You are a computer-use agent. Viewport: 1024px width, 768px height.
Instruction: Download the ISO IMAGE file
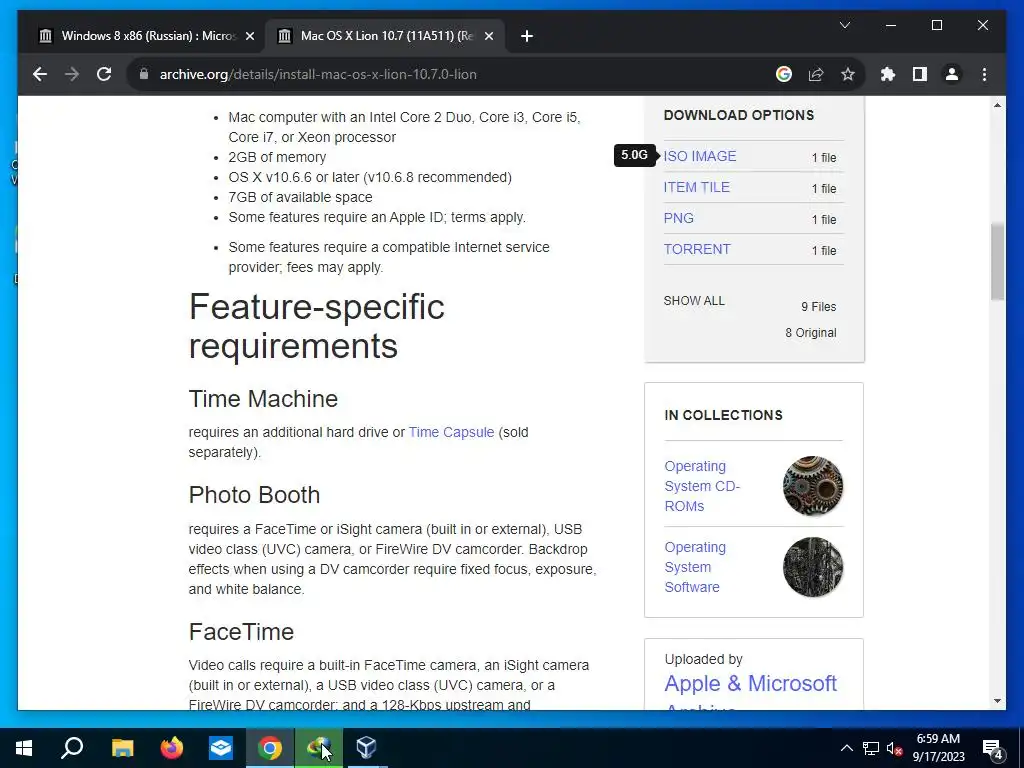699,156
